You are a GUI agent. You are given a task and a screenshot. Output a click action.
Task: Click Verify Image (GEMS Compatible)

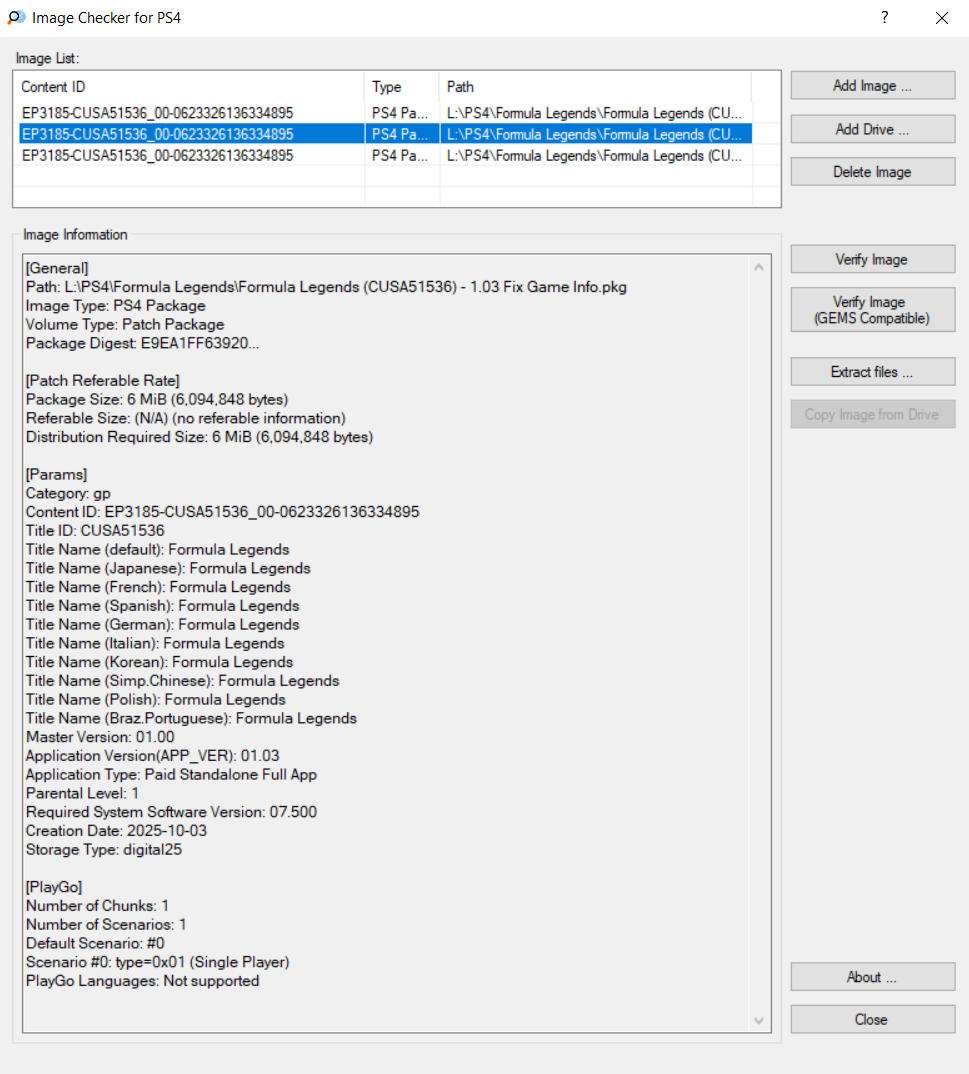tap(872, 310)
